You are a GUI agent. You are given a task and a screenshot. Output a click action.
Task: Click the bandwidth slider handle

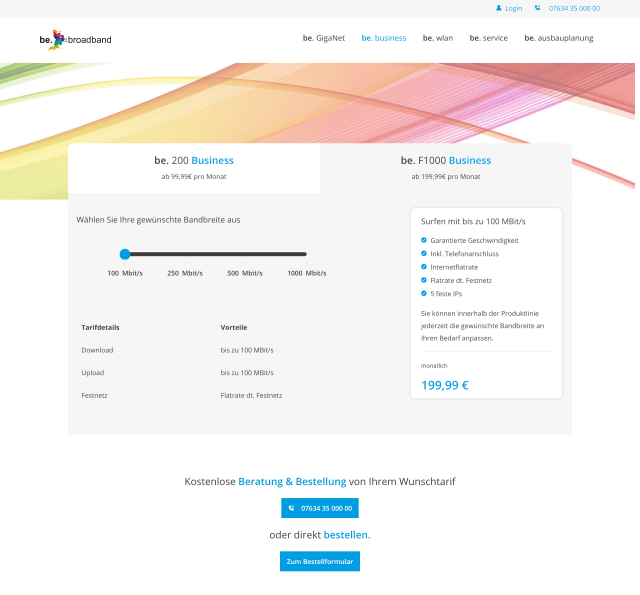[125, 254]
